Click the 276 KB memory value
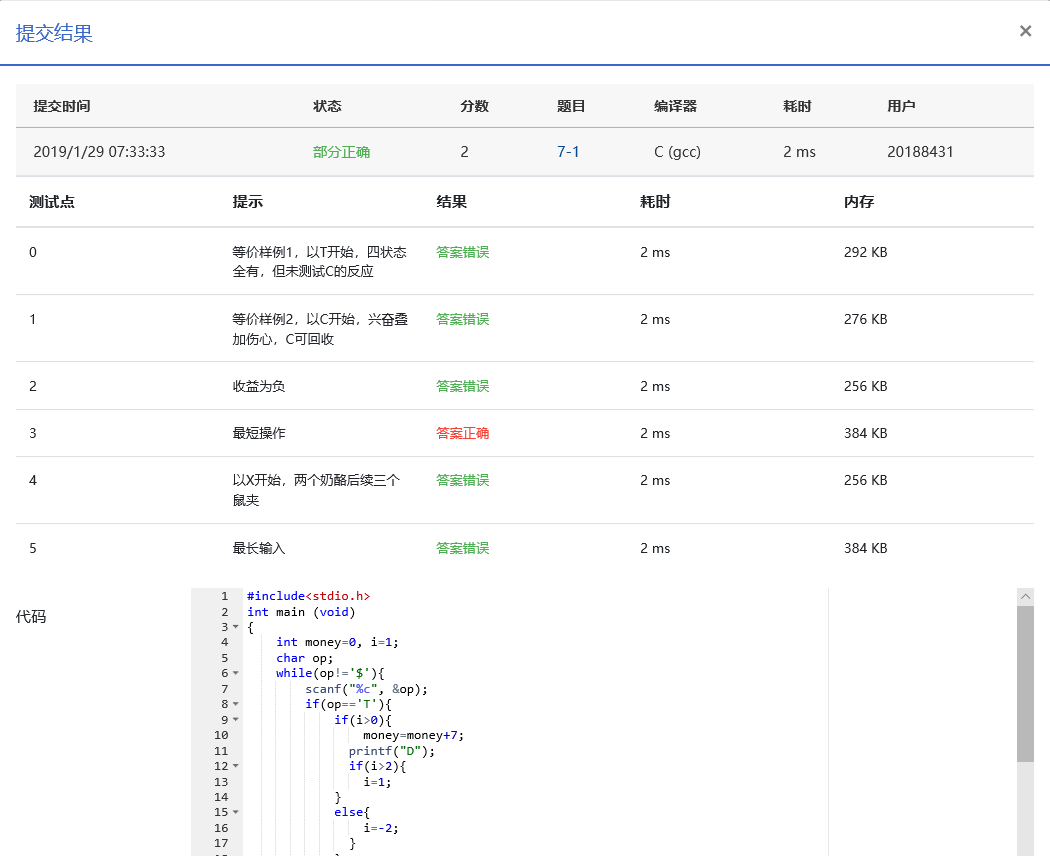Viewport: 1050px width, 856px height. pos(865,319)
